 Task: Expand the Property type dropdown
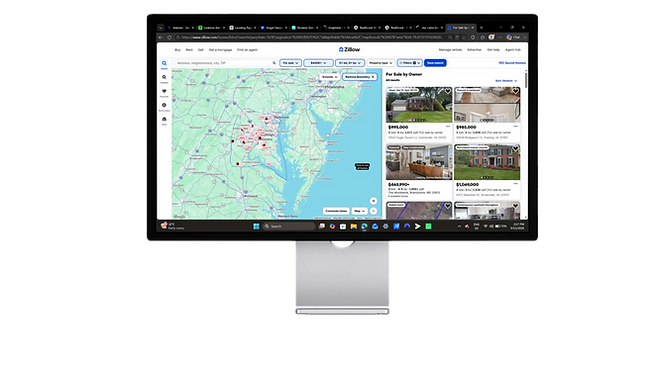point(381,63)
